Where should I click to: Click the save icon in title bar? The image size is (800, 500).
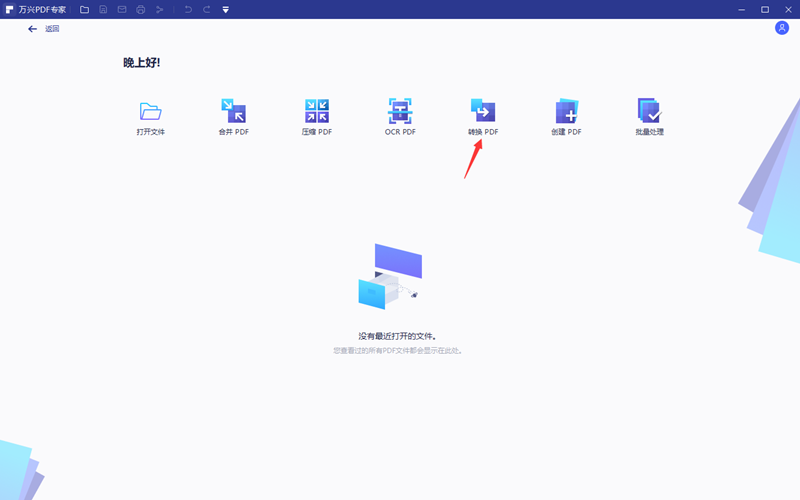coord(103,9)
